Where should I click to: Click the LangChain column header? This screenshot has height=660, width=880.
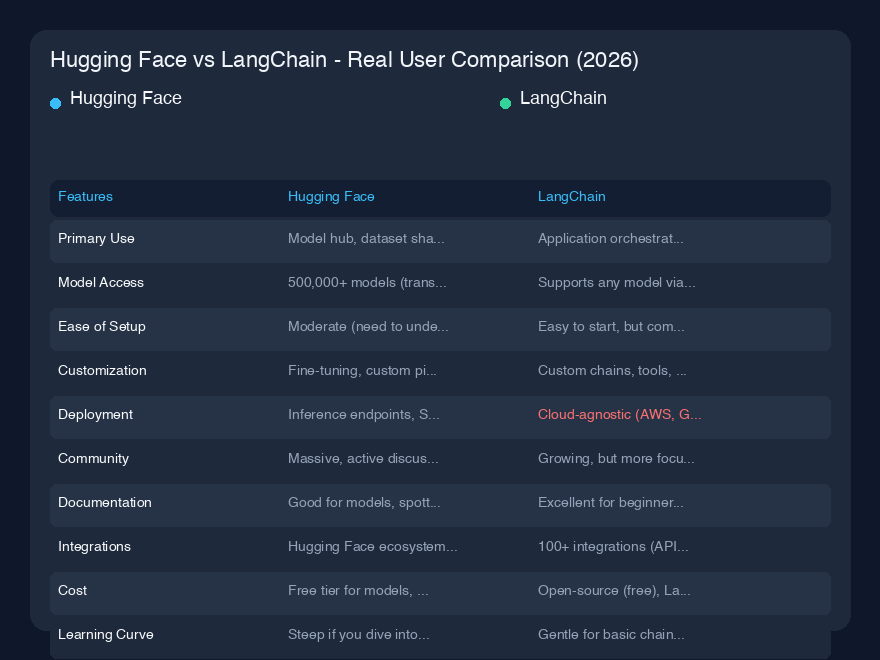pos(571,196)
